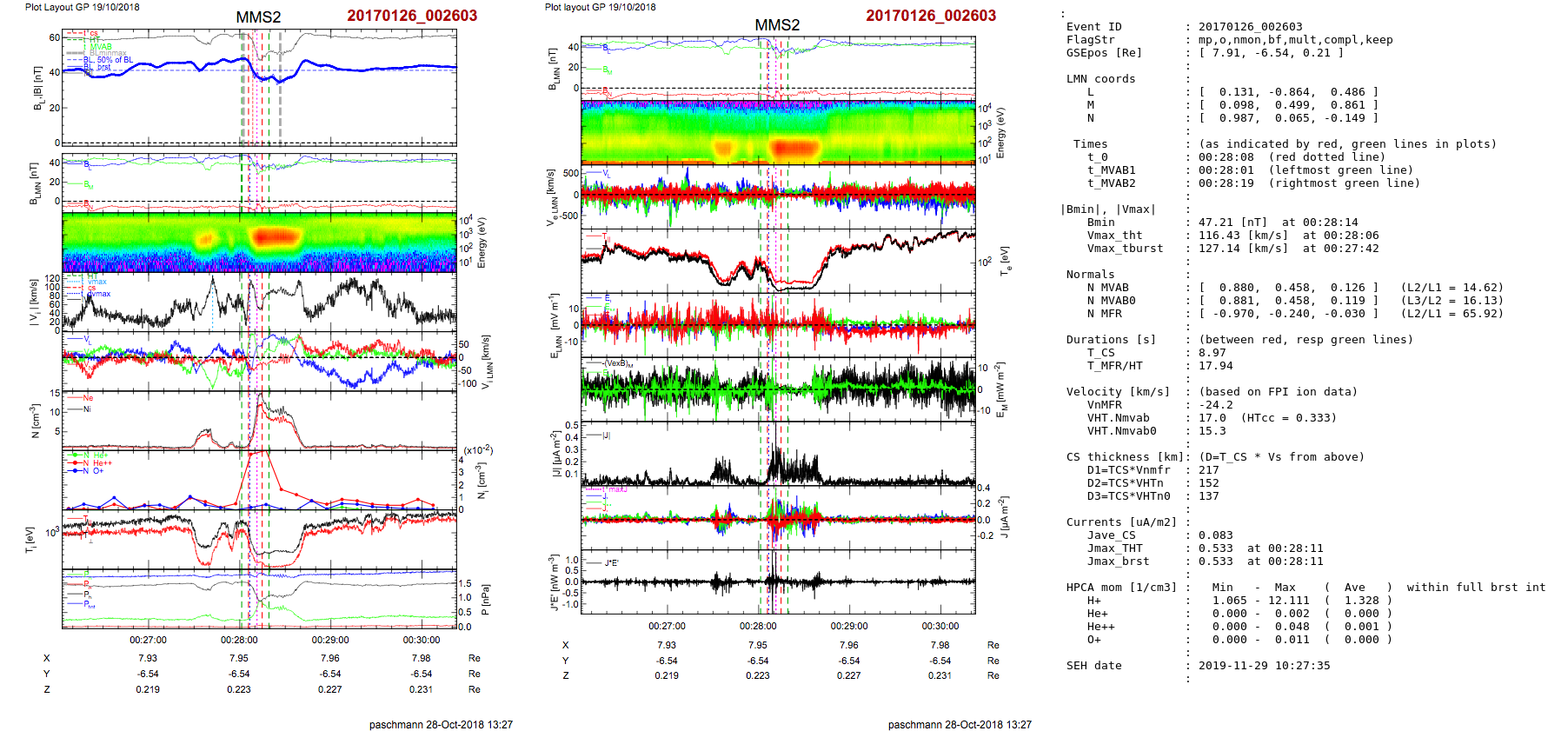1568x731 pixels.
Task: Click 'paschmann 28-Oct-2018 13:27' footer under middle plot
Action: click(x=960, y=724)
